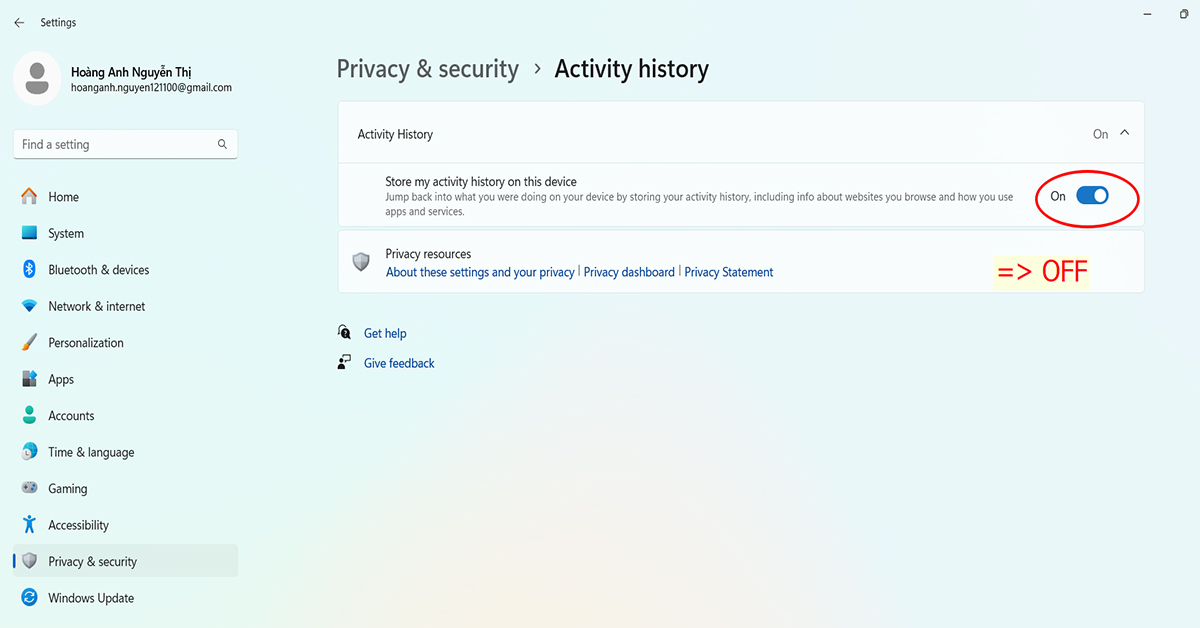Image resolution: width=1200 pixels, height=628 pixels.
Task: Click the Network & internet wifi icon
Action: coord(29,306)
